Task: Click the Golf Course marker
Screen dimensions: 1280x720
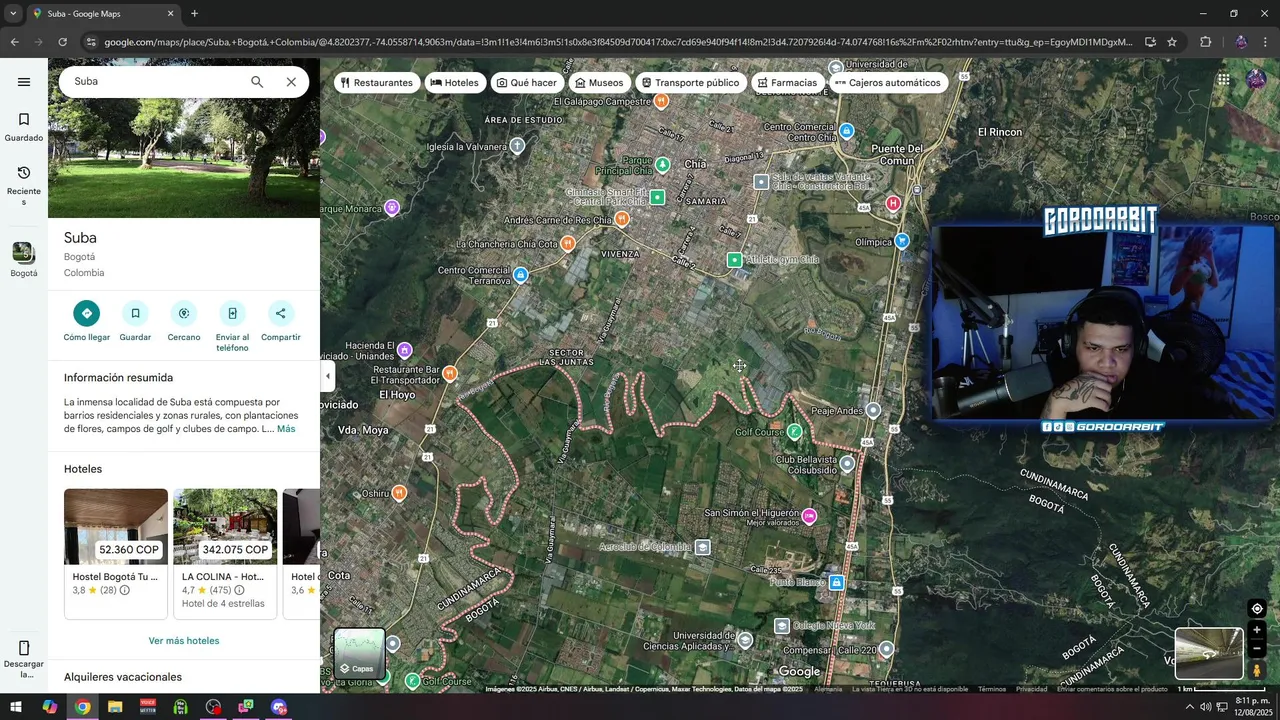Action: click(794, 432)
